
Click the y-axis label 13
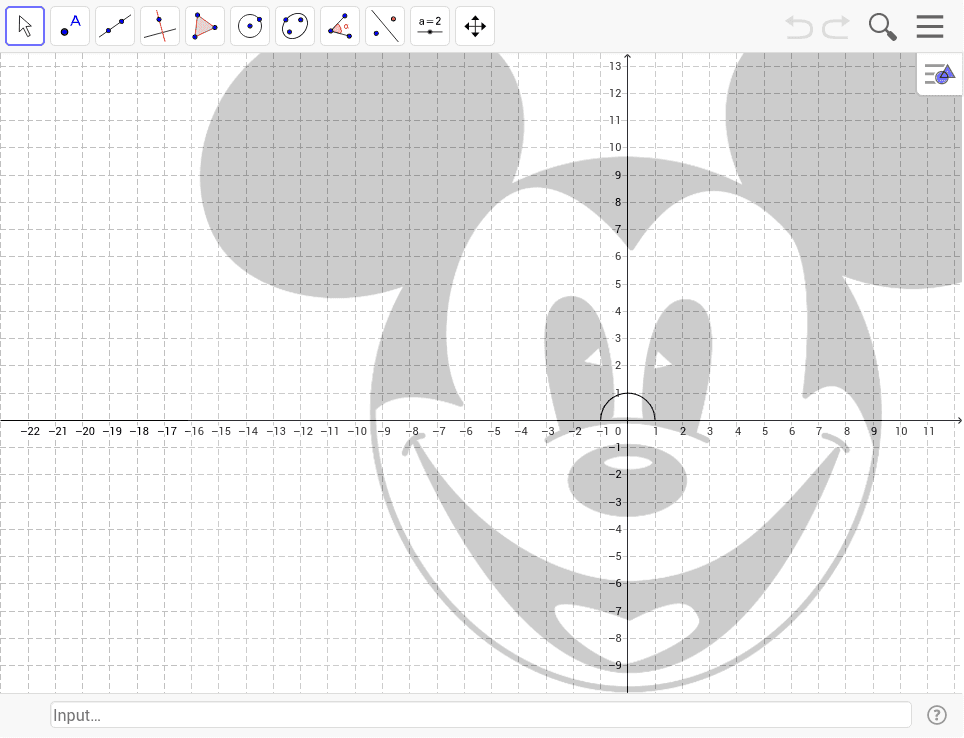pos(615,66)
